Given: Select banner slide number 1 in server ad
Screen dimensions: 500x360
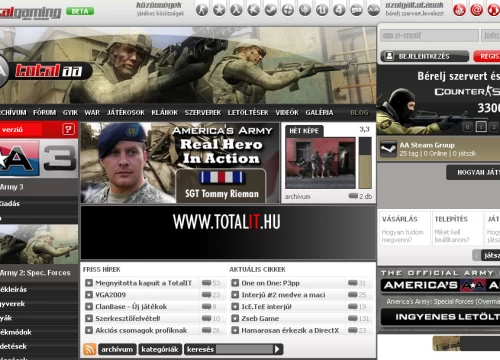Looking at the screenshot, I should coord(481,127).
